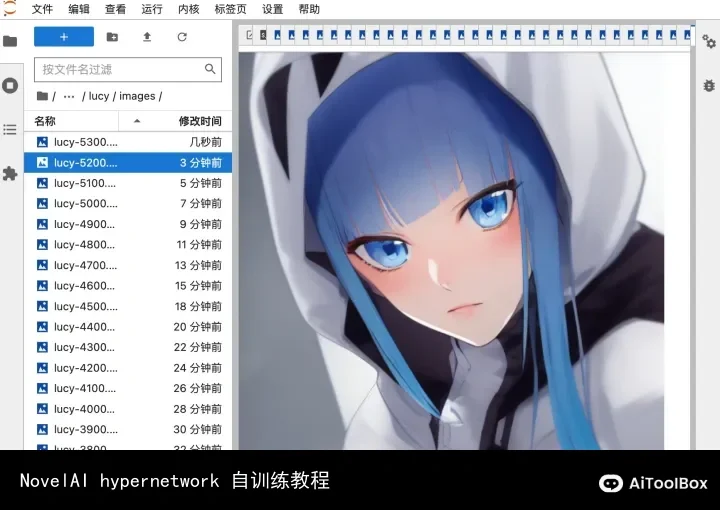
Task: Select file lucy-3900 in the list
Action: [x=128, y=429]
